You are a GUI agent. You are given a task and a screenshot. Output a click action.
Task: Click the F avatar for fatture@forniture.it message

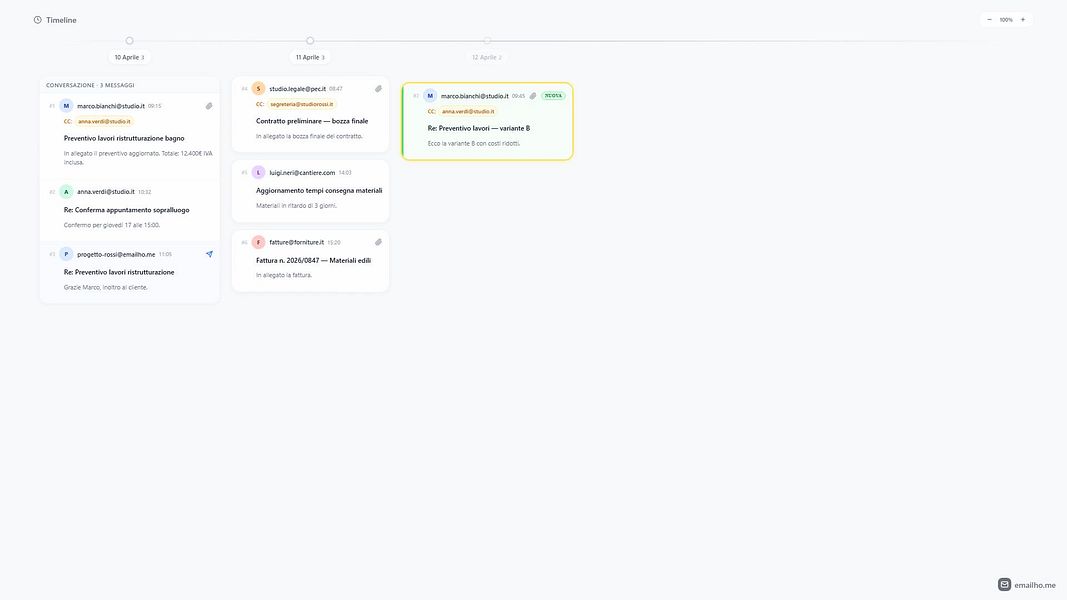259,242
